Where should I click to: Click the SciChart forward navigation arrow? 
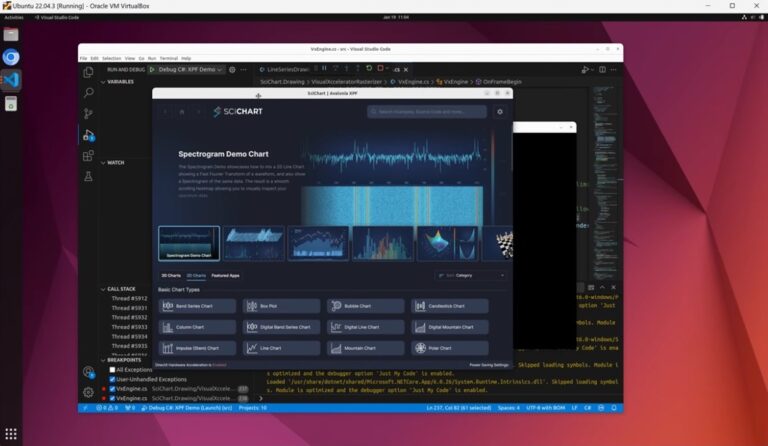[x=198, y=112]
